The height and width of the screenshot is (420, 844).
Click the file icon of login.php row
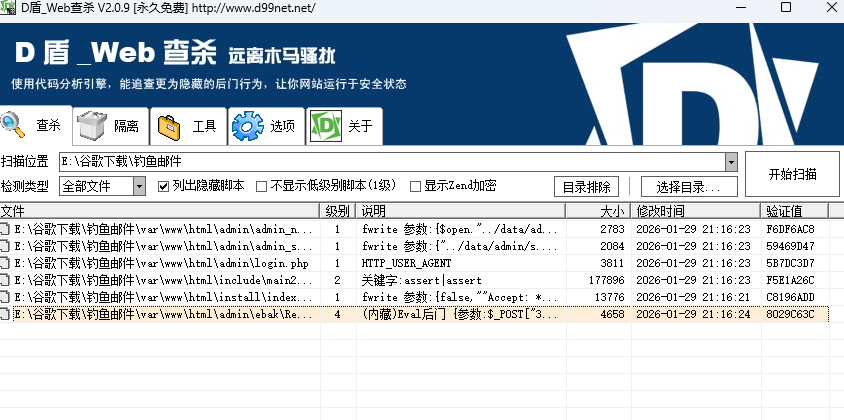pos(6,263)
